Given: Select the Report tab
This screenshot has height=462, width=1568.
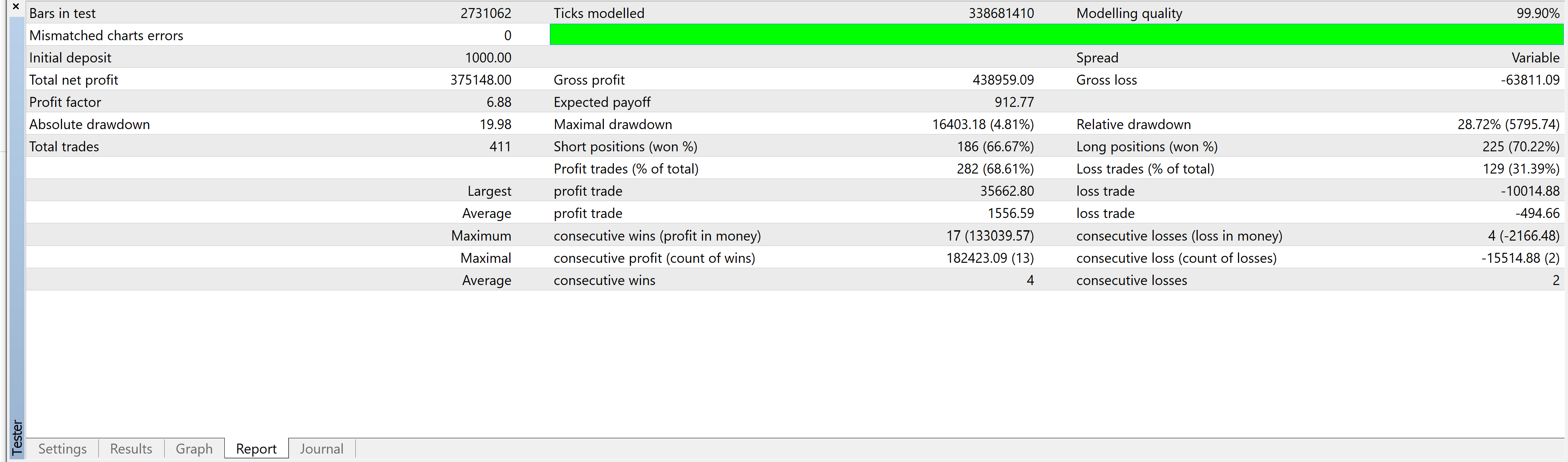Looking at the screenshot, I should (x=256, y=449).
